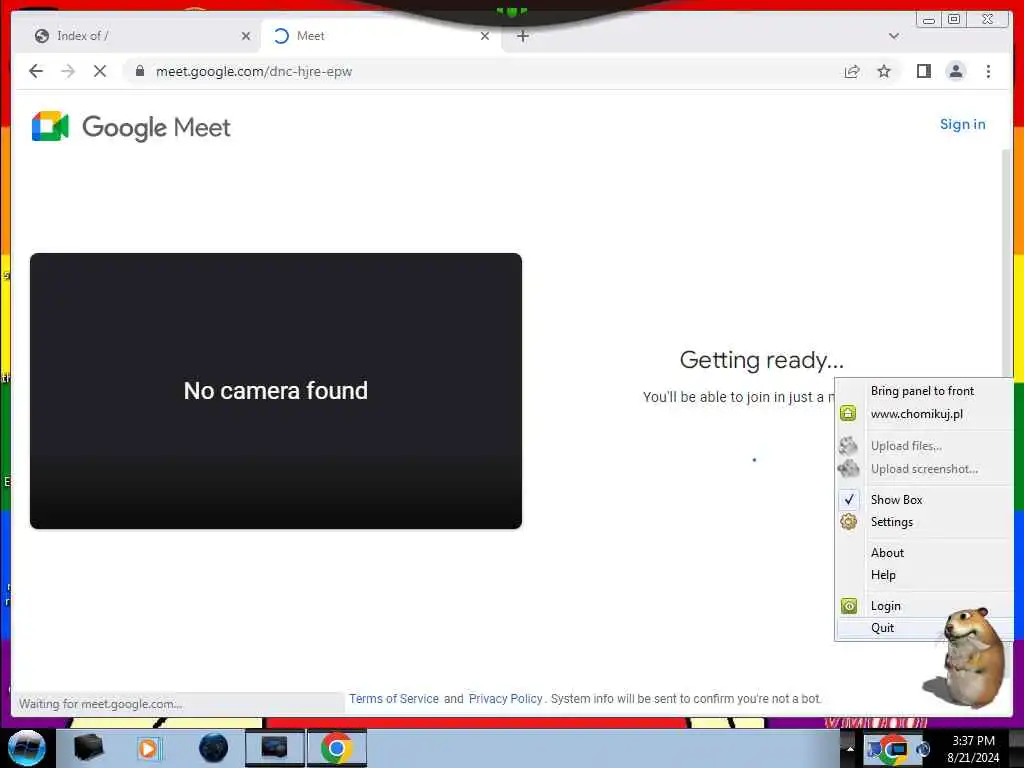Click the gear icon next to Settings
The height and width of the screenshot is (768, 1024).
pos(848,522)
